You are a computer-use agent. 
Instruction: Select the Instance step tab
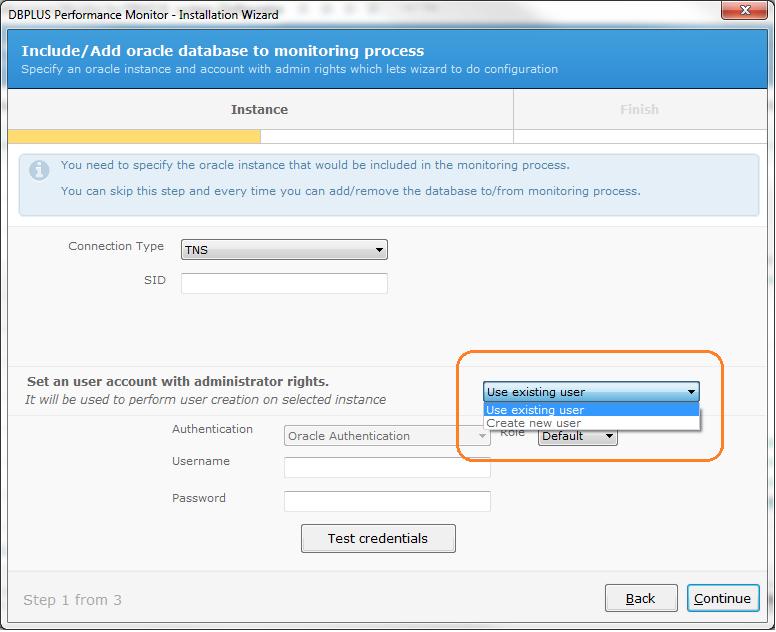[260, 109]
